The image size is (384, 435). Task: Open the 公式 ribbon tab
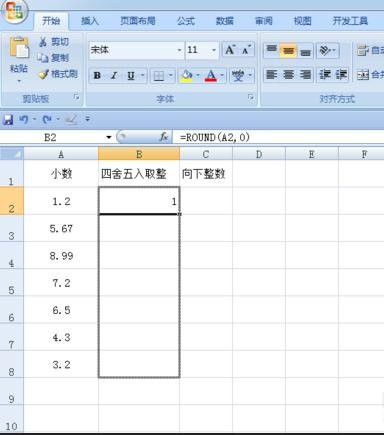click(186, 21)
